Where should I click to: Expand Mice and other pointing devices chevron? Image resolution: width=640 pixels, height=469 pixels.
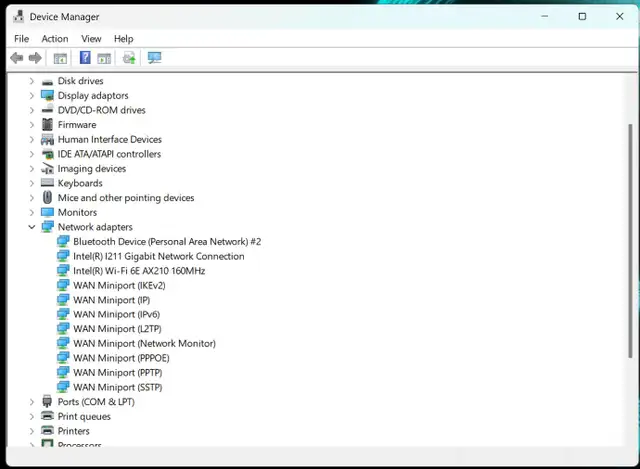[x=31, y=198]
